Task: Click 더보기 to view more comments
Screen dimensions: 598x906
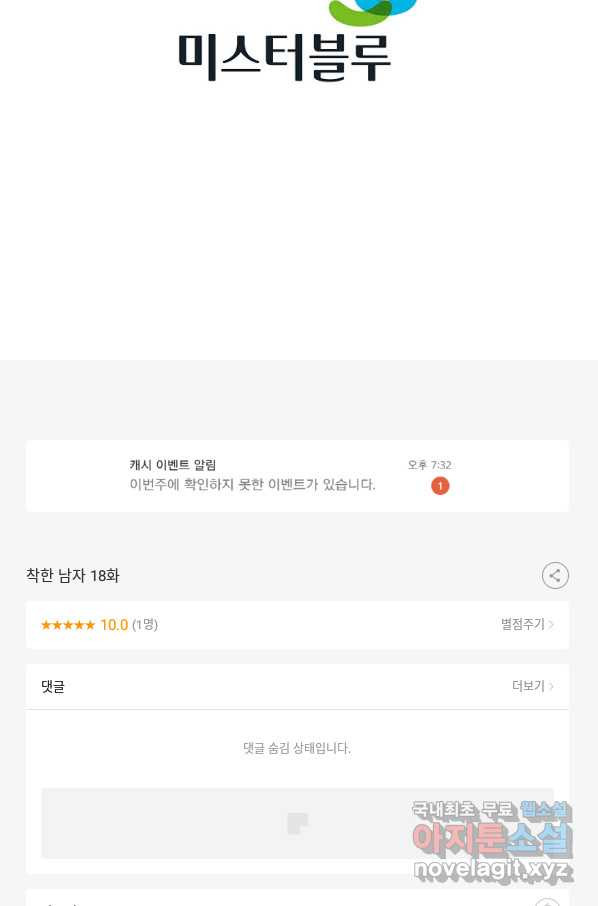Action: 528,686
